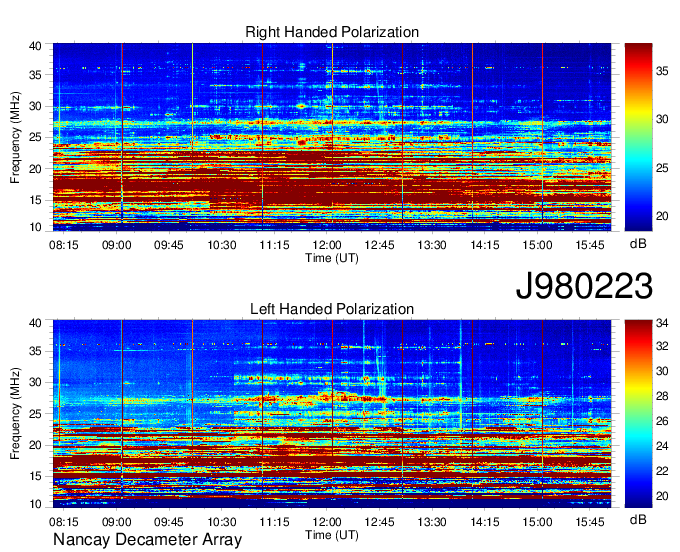Click the 10:30 time tick on Right Handed plot
This screenshot has height=552, width=680.
point(222,245)
